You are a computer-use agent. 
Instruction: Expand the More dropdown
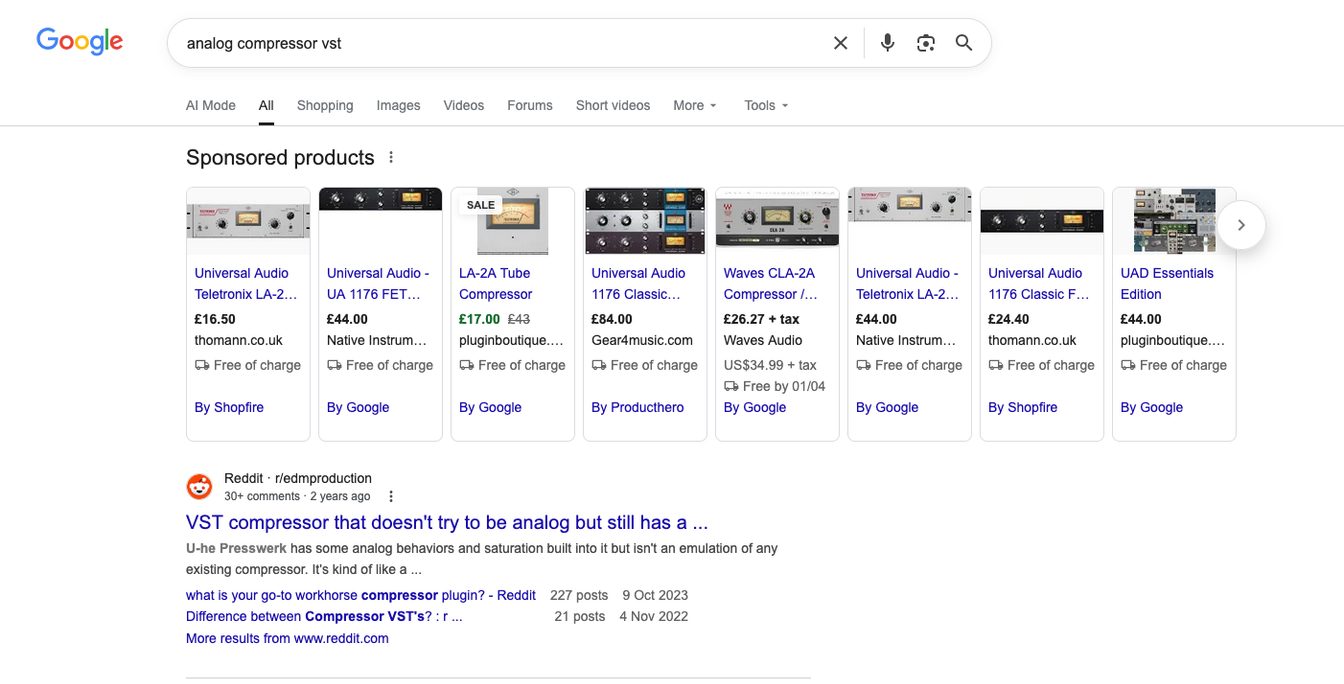(695, 105)
